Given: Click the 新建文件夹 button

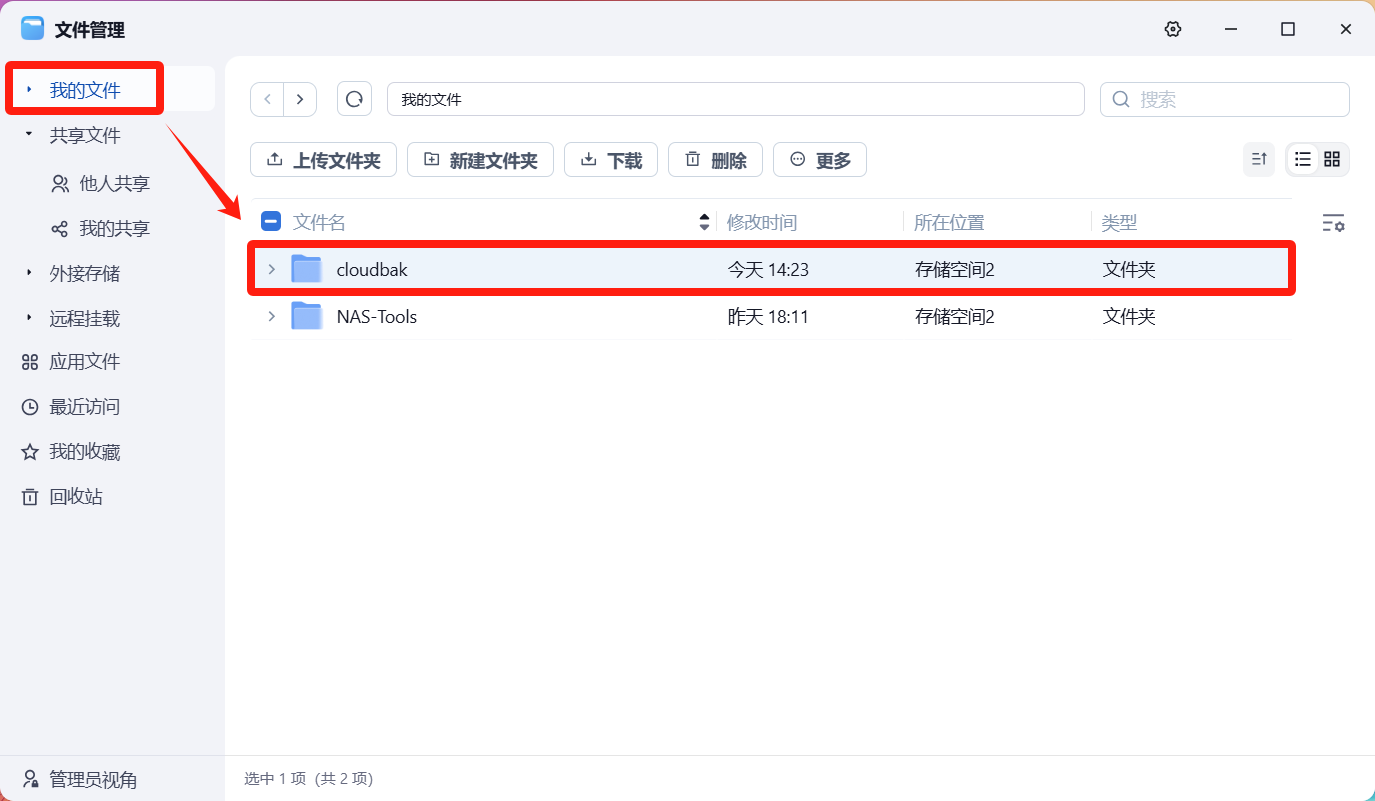Looking at the screenshot, I should (480, 160).
